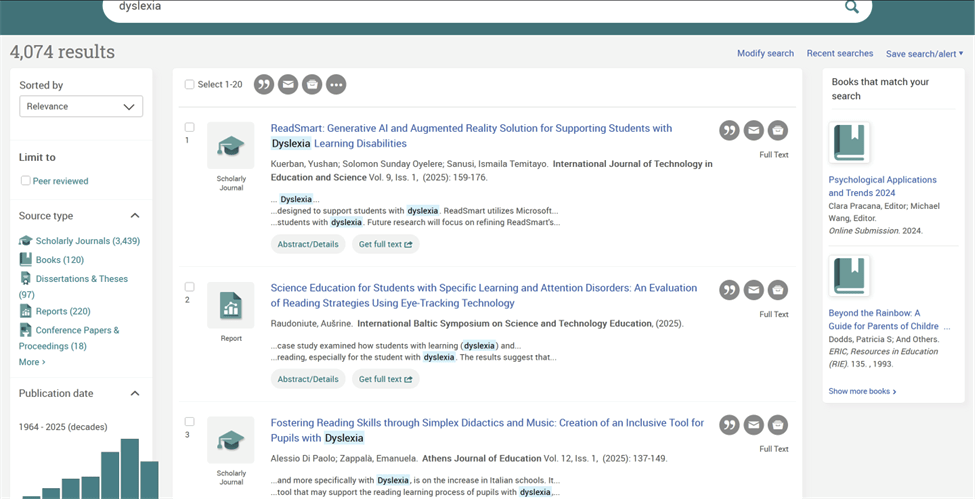
Task: Email the Science Education report result
Action: click(753, 290)
